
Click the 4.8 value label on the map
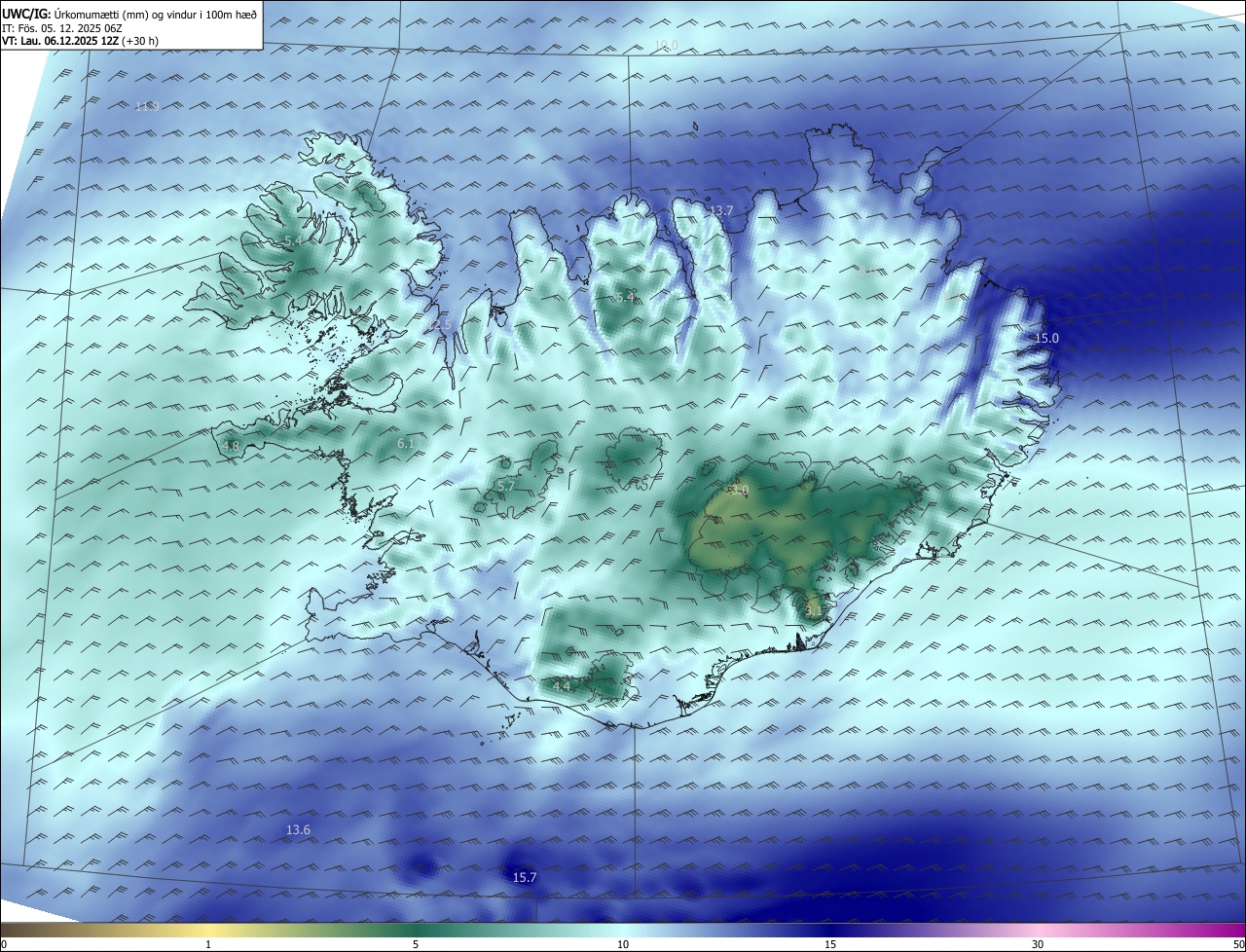point(231,446)
